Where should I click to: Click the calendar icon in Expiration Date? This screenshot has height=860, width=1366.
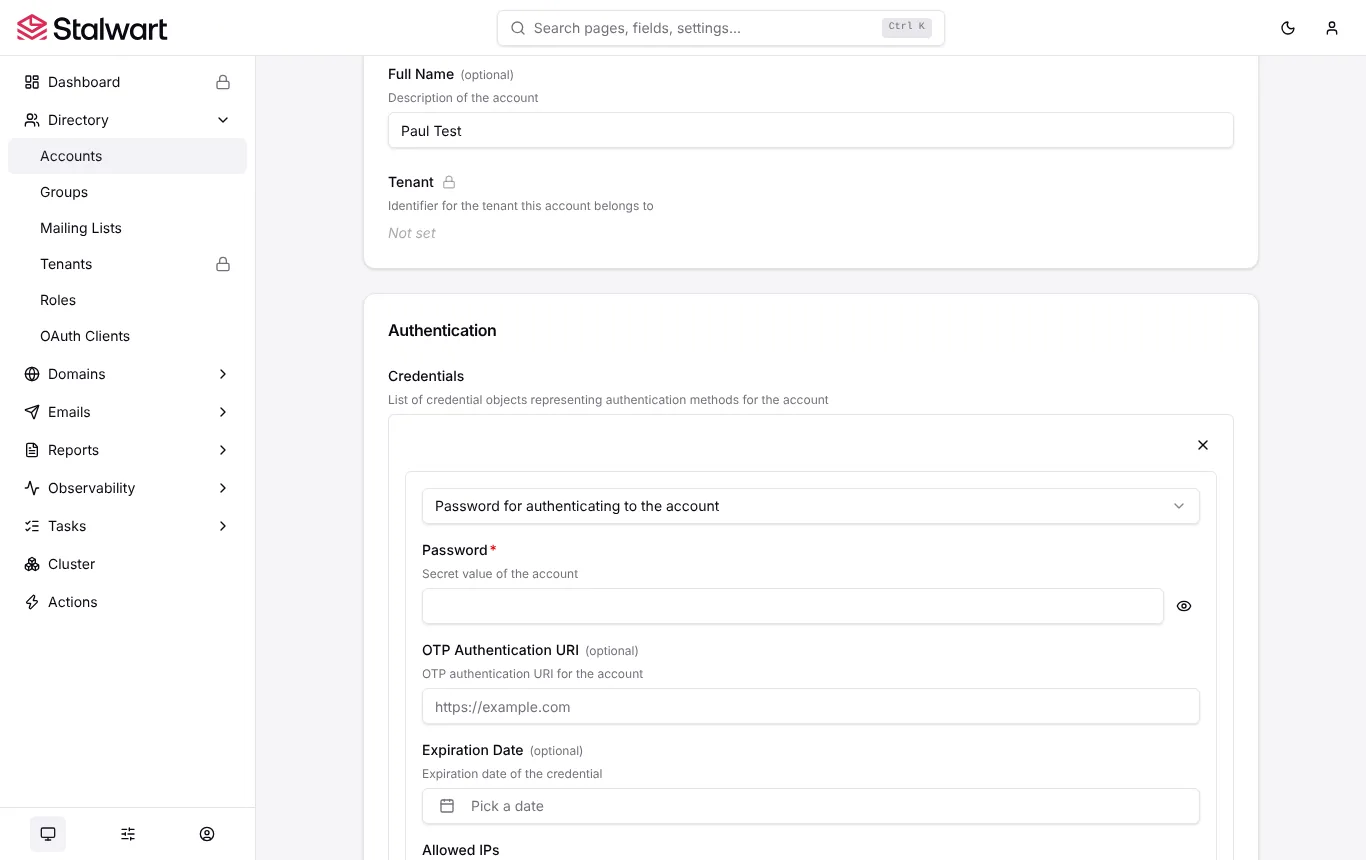click(447, 806)
